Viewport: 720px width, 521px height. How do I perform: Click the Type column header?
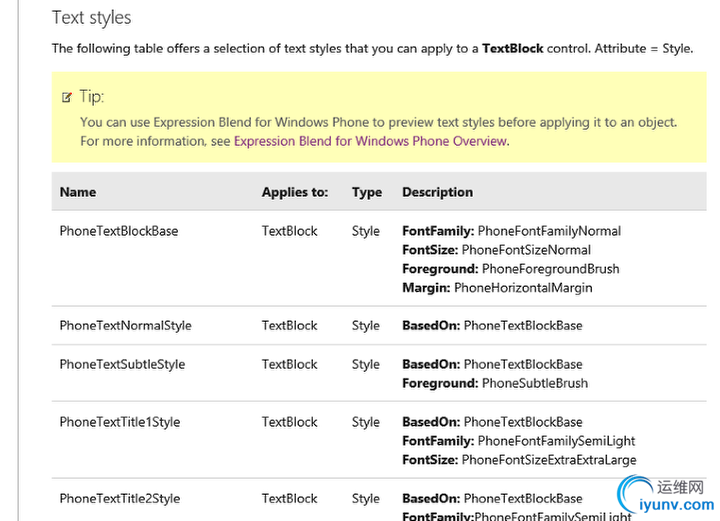point(367,192)
